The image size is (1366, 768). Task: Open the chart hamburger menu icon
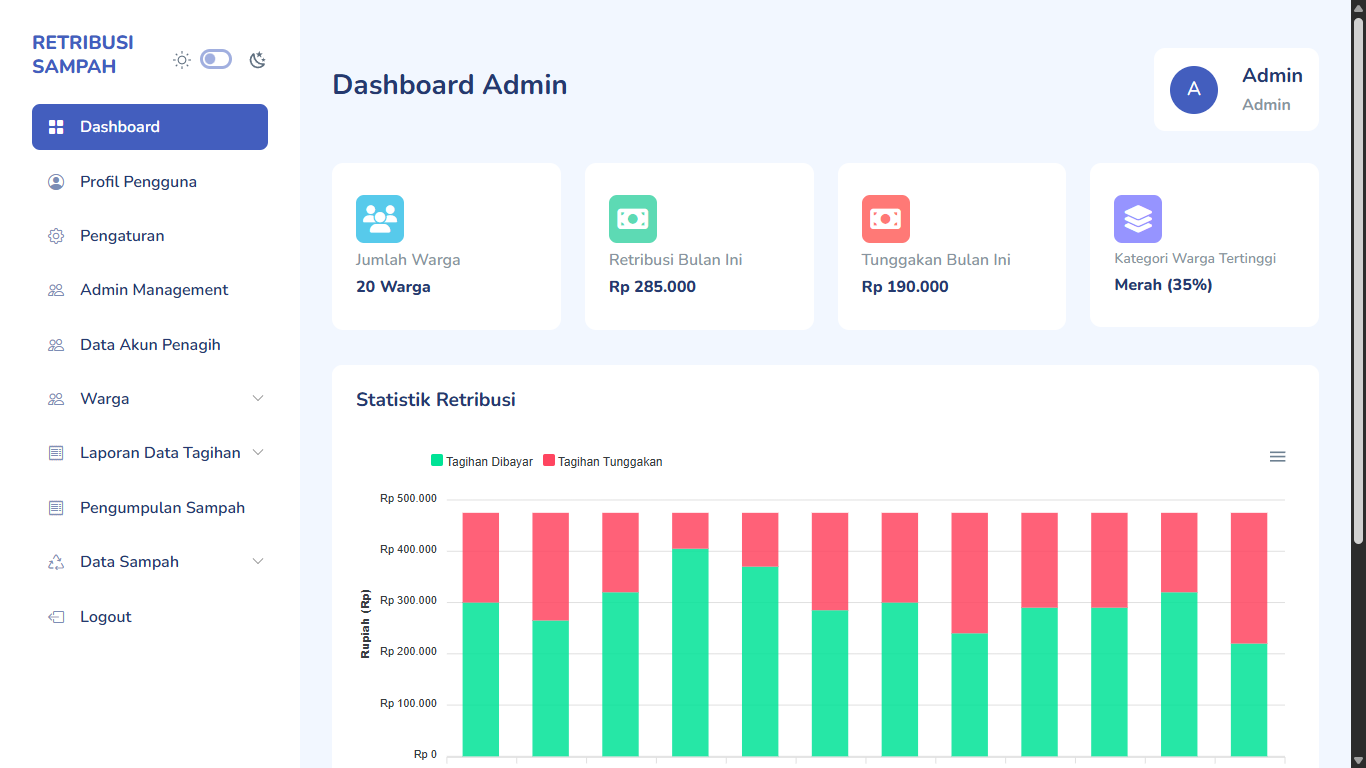1277,456
